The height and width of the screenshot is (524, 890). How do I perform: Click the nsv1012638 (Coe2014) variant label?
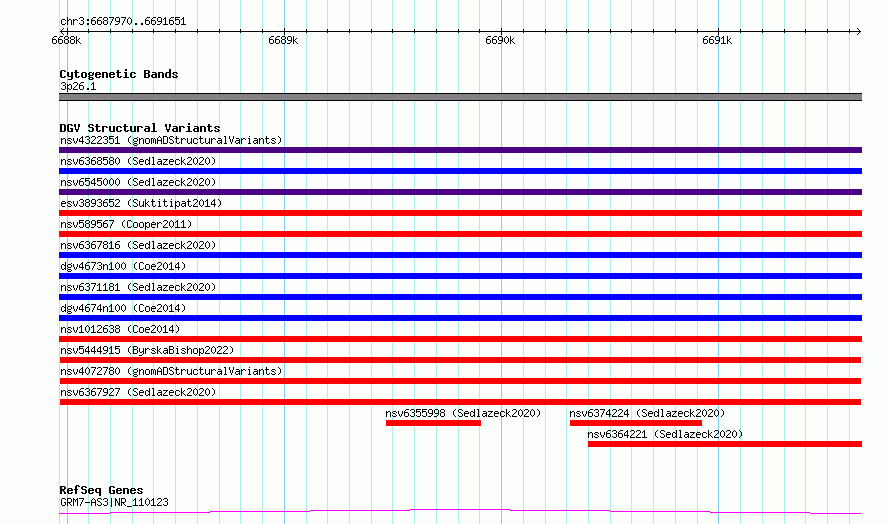pos(120,329)
